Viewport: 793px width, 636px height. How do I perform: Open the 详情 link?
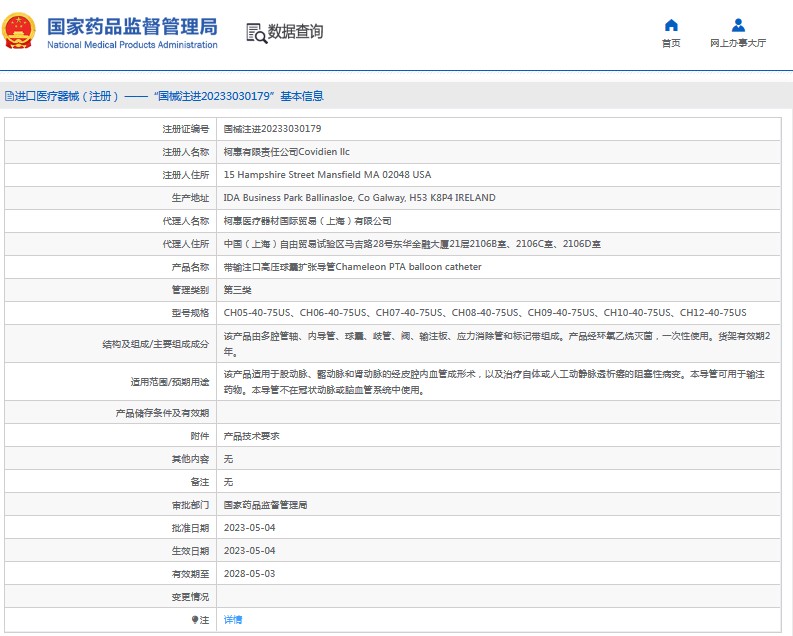[x=232, y=620]
